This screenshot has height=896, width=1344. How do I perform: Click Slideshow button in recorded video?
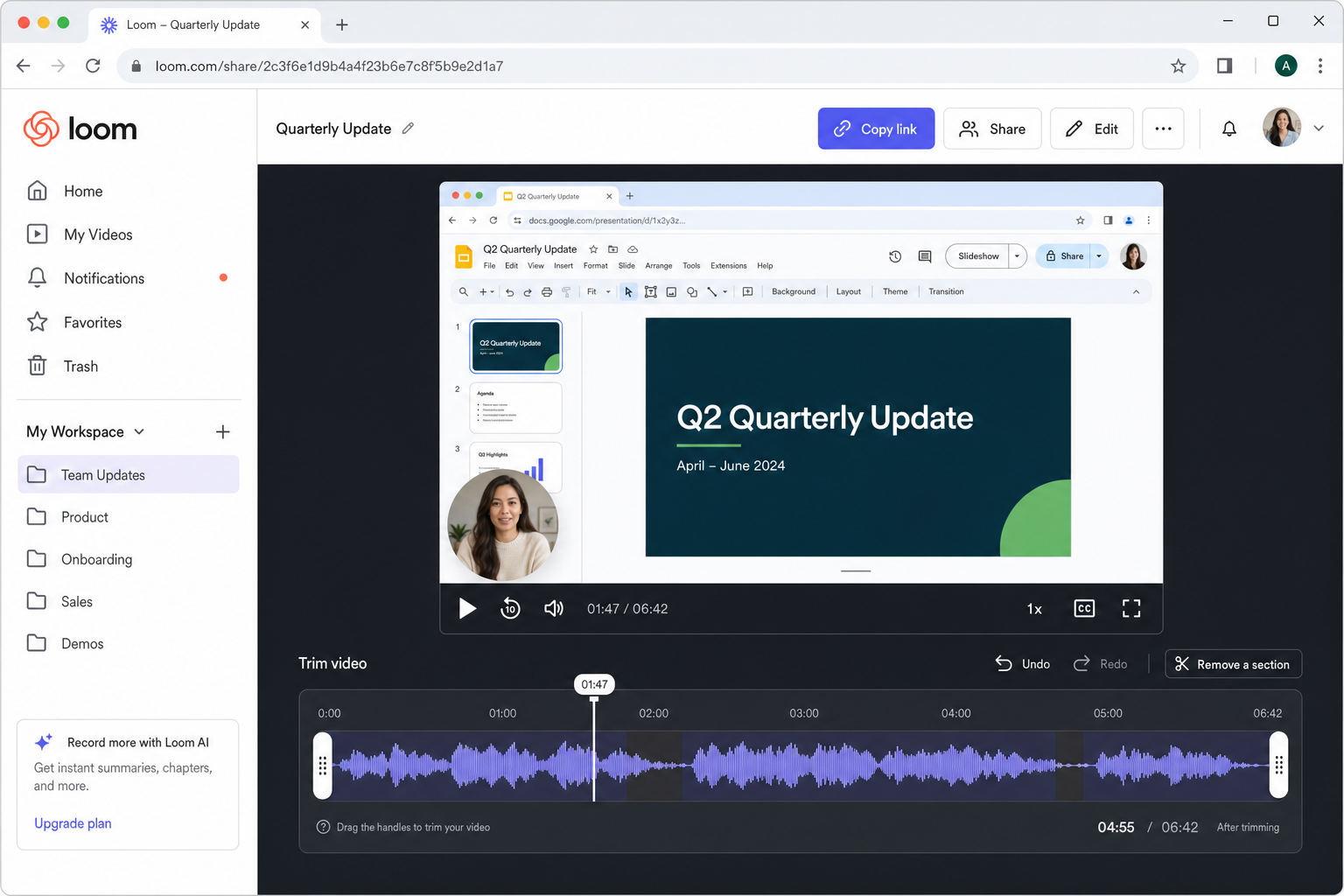pos(977,256)
